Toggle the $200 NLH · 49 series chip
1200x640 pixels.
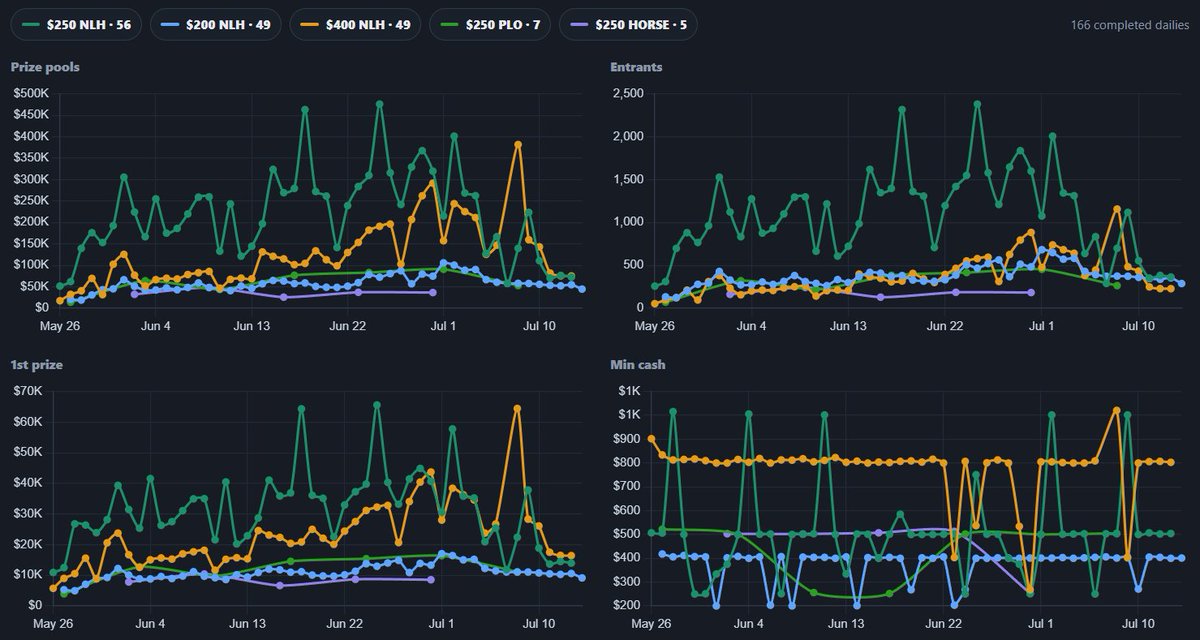pyautogui.click(x=215, y=24)
